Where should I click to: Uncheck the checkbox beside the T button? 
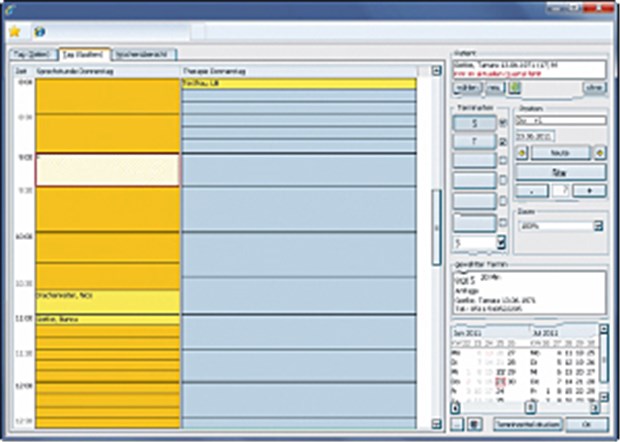[503, 142]
